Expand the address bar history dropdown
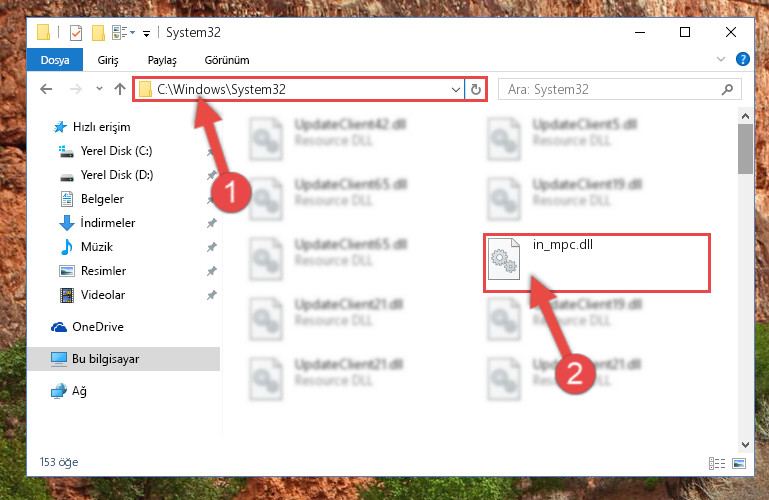 (x=456, y=90)
